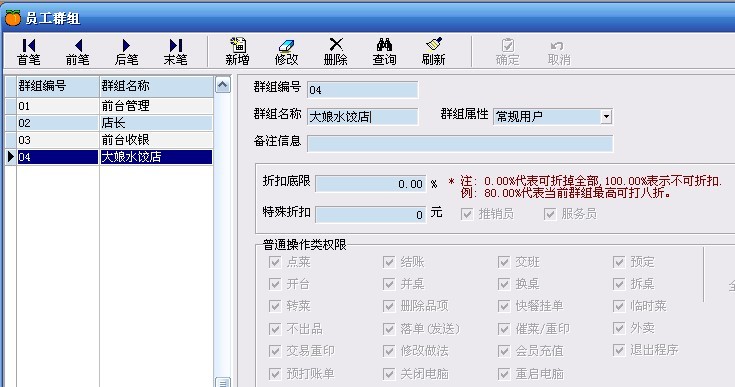Cancel editing with the 取消 button
The image size is (735, 387).
click(x=559, y=52)
